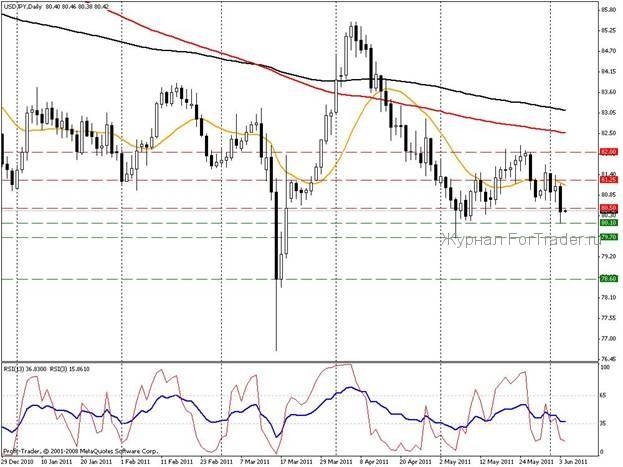The height and width of the screenshot is (467, 623).
Task: Click the 83.05 price axis label
Action: click(x=609, y=112)
